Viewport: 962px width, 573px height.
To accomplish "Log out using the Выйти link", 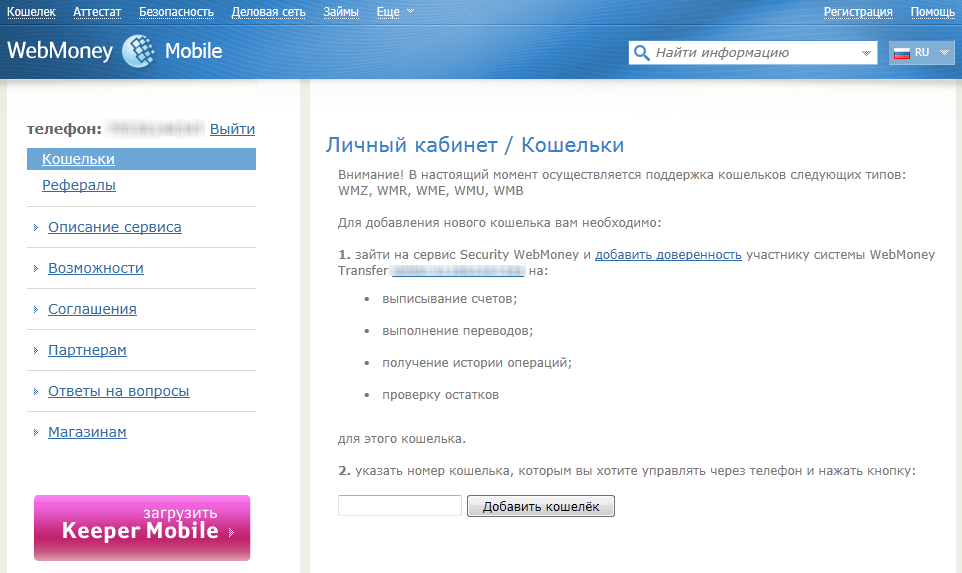I will (x=232, y=129).
